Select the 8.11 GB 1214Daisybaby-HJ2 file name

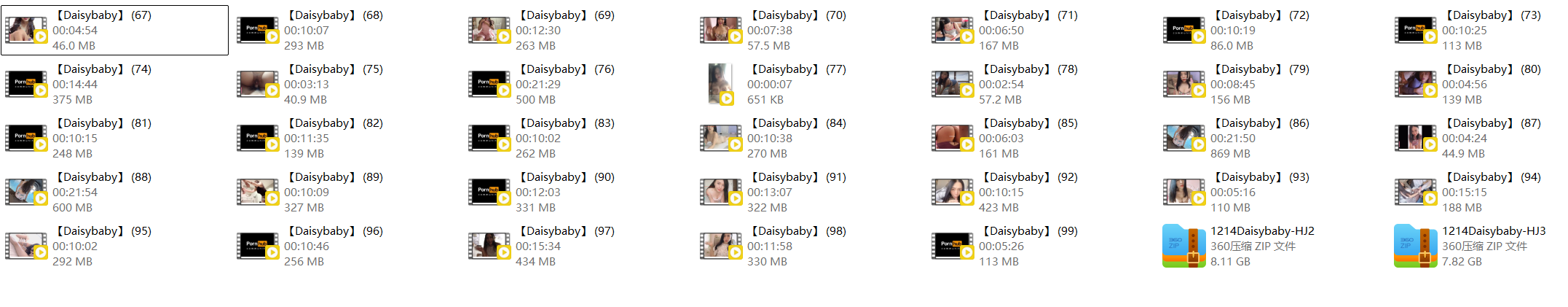click(1262, 231)
